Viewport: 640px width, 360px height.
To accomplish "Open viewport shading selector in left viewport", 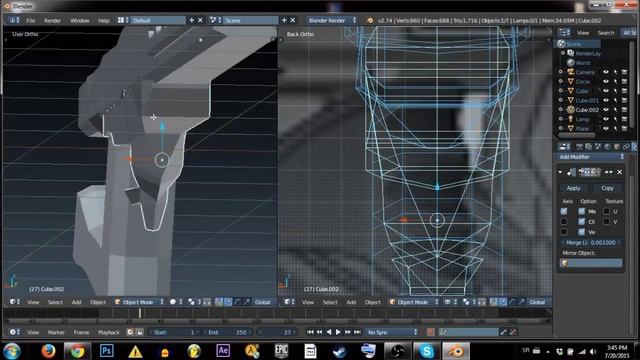I will [176, 302].
